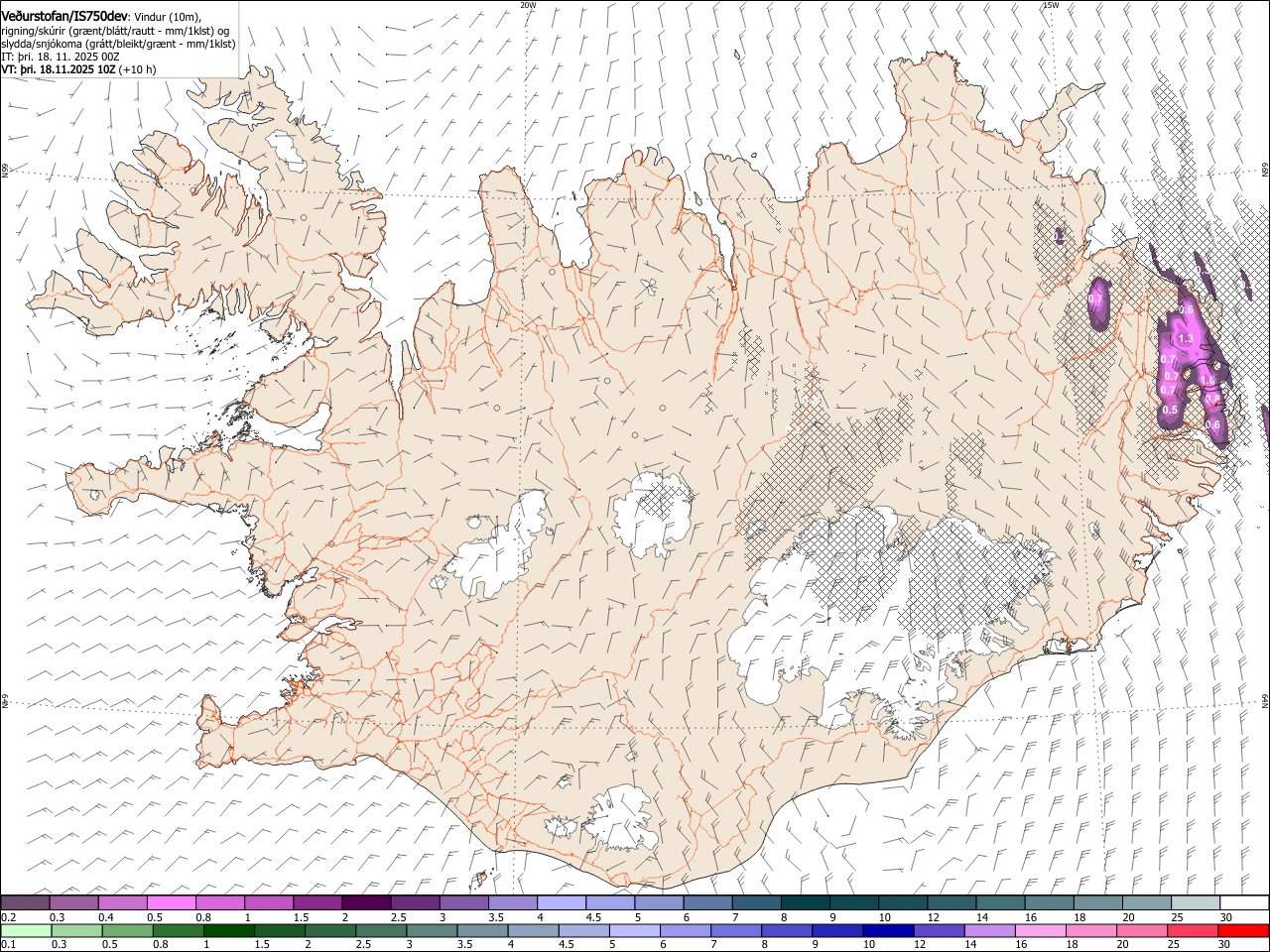
Task: Click the light grey 25 snow legend swatch
Action: pos(1196,903)
